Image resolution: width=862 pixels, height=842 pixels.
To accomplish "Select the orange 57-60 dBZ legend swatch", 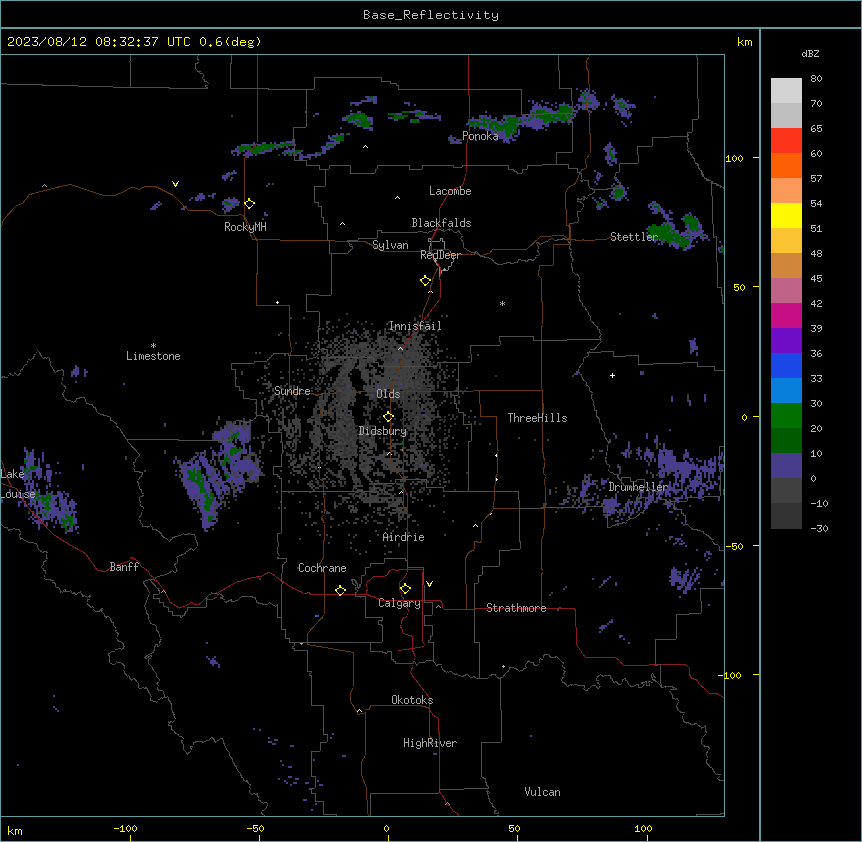I will [786, 165].
